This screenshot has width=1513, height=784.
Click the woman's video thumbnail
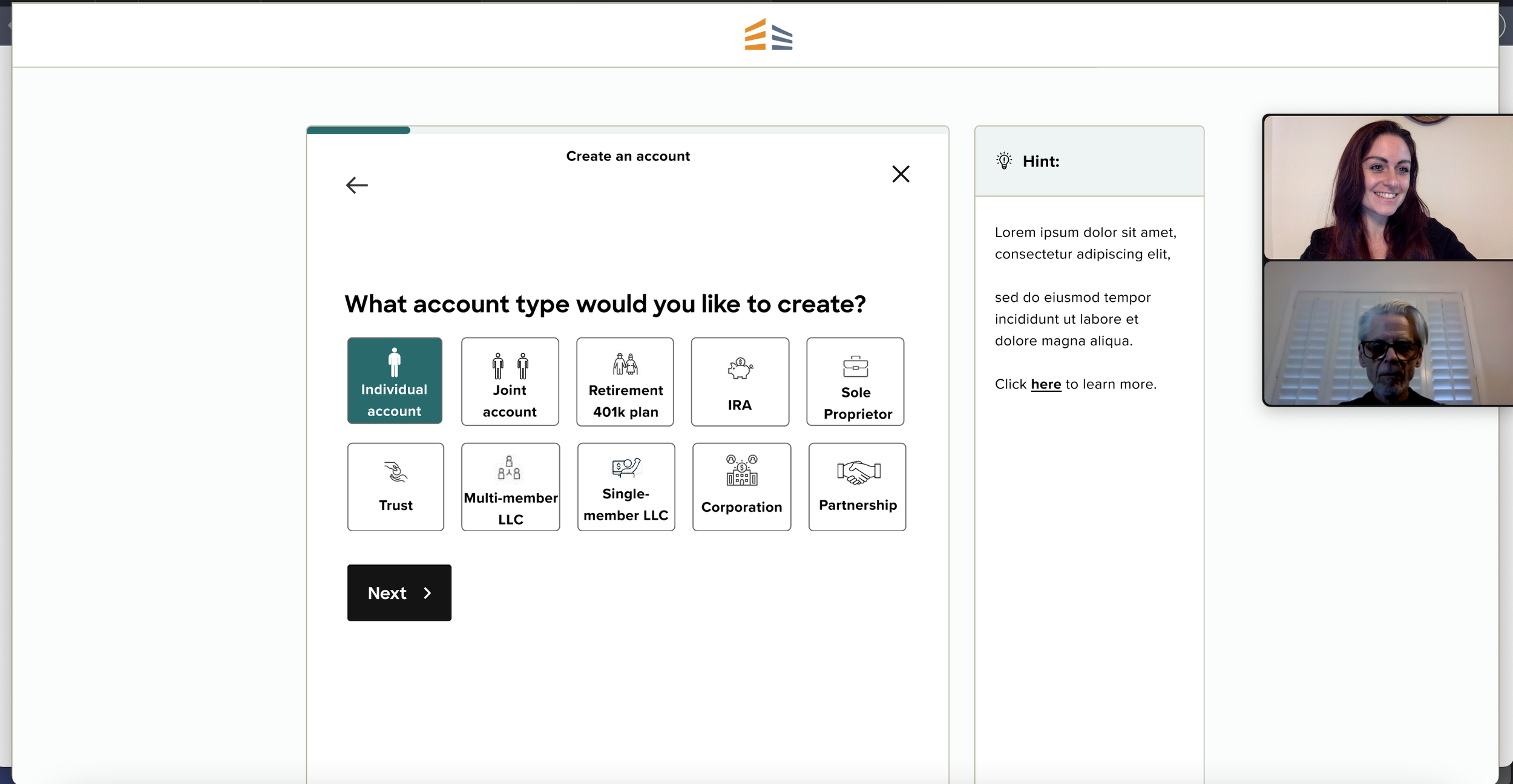1387,188
